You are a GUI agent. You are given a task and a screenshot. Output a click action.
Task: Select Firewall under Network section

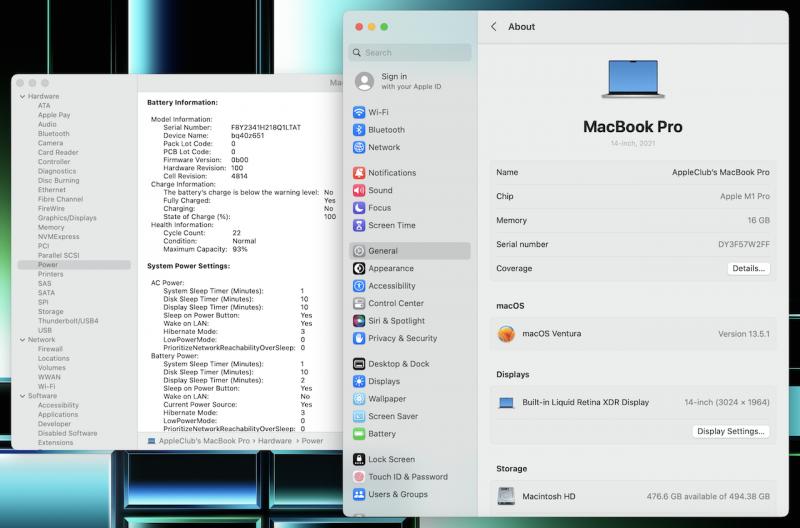click(50, 349)
